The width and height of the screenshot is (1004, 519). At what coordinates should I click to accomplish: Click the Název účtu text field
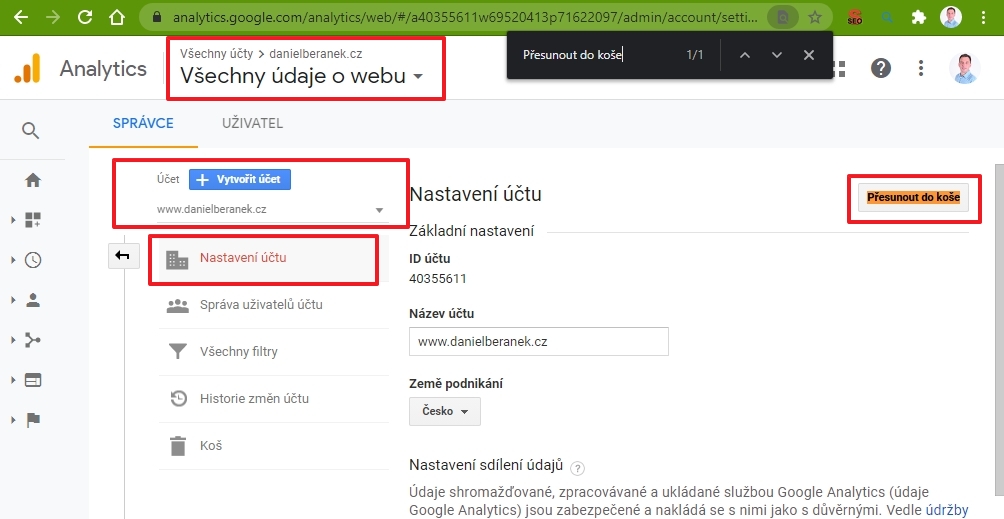(x=538, y=342)
